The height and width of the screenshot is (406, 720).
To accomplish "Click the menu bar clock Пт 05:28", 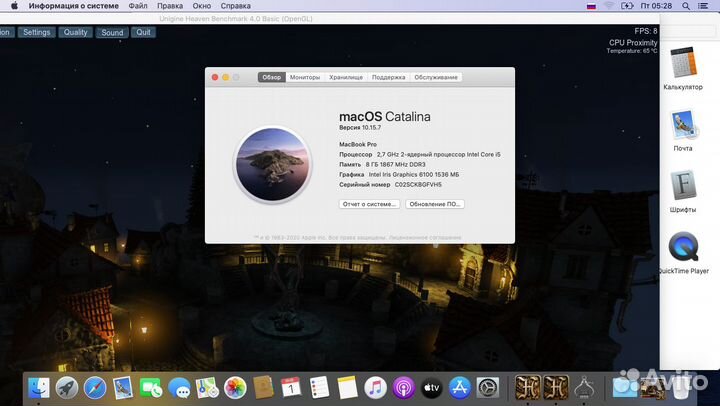I will click(x=656, y=6).
